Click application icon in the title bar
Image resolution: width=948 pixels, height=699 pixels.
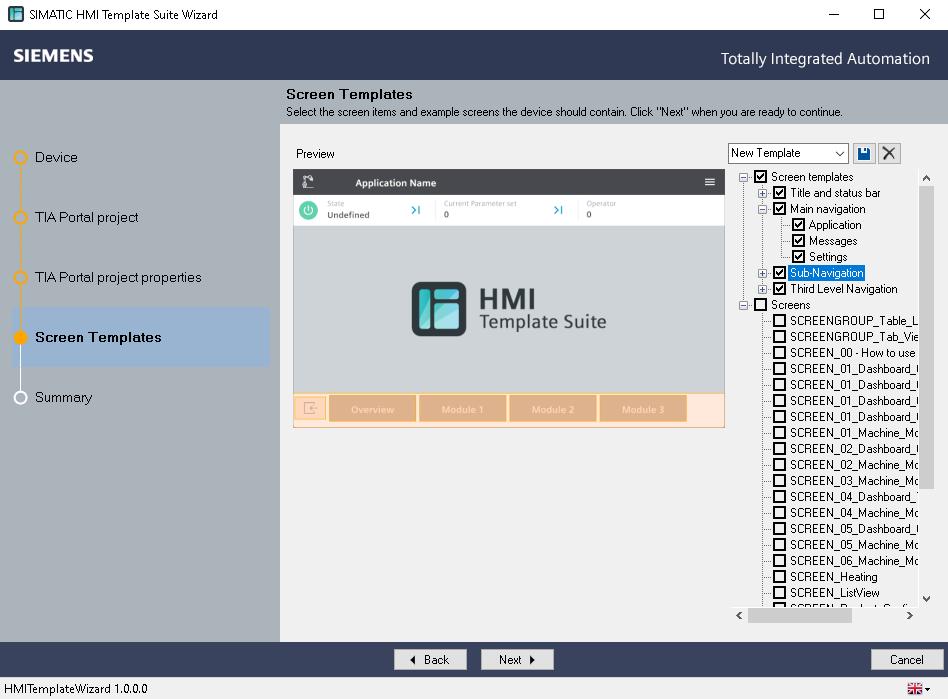click(16, 14)
